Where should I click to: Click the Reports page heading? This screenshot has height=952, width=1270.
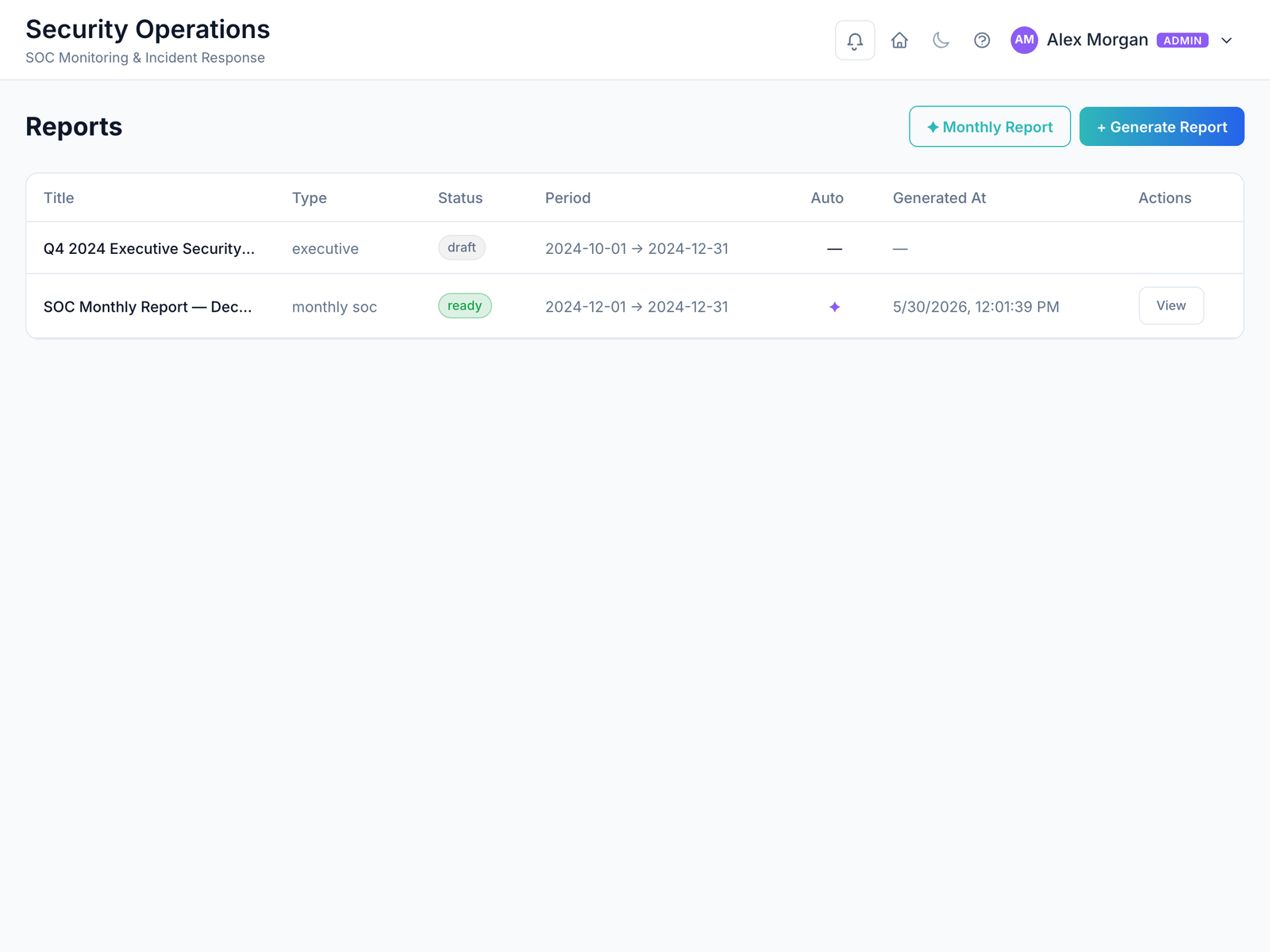point(74,127)
